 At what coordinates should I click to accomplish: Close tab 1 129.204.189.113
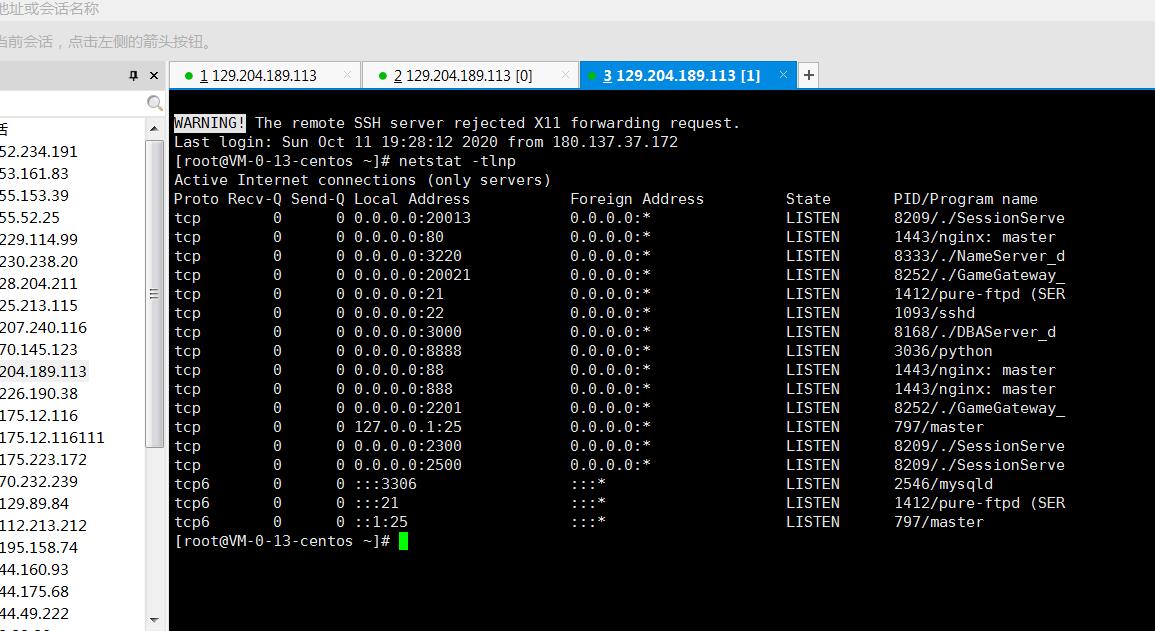click(x=348, y=75)
